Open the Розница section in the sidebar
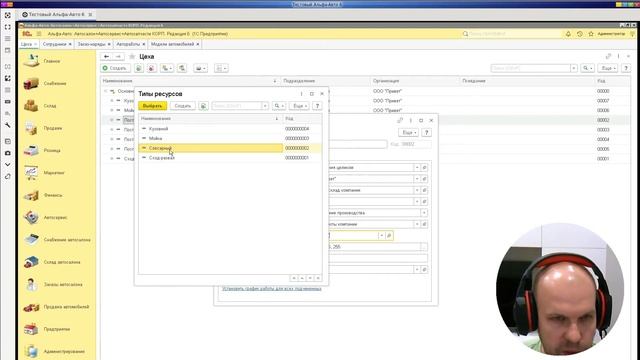The width and height of the screenshot is (640, 360). point(52,151)
